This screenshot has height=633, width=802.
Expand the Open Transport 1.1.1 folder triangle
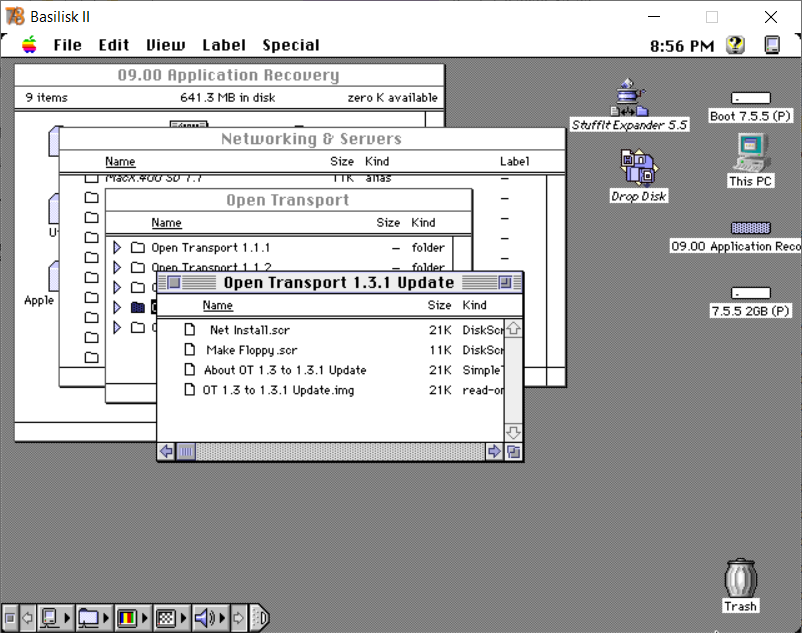coord(117,248)
